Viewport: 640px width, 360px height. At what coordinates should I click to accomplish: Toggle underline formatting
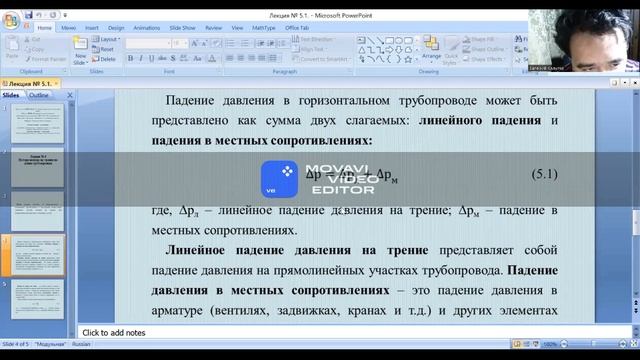pos(151,58)
